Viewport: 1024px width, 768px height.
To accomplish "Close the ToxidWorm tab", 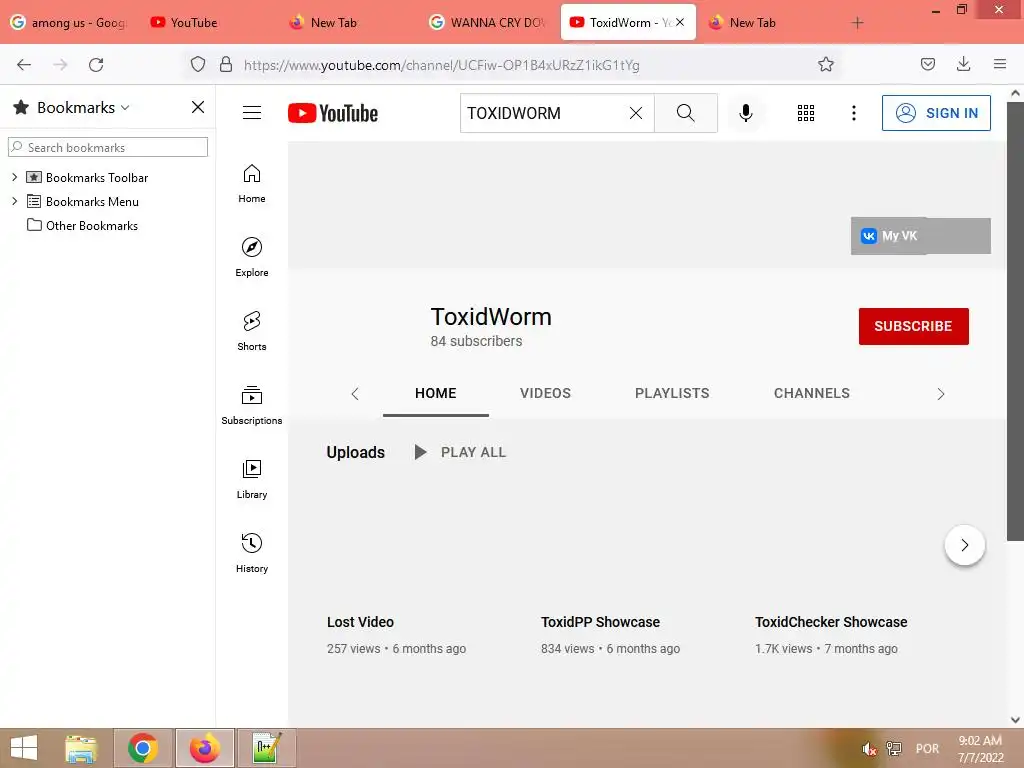I will coord(680,22).
